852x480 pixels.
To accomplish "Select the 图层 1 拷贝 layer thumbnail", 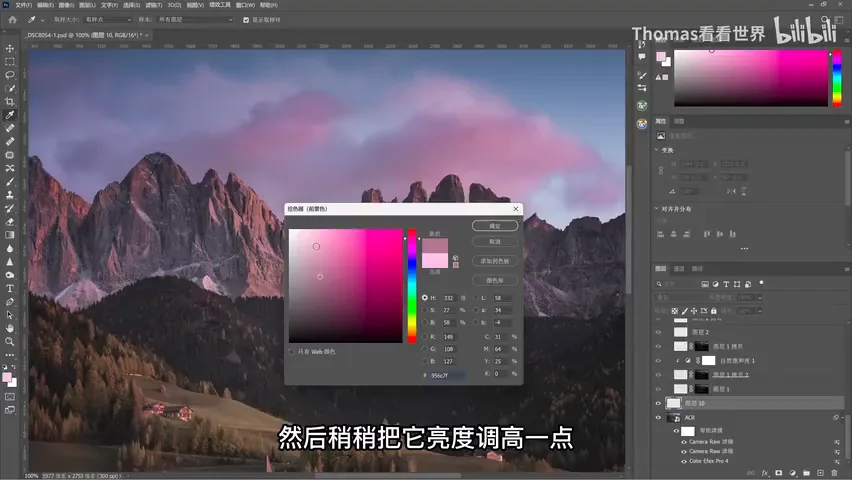I will point(680,346).
